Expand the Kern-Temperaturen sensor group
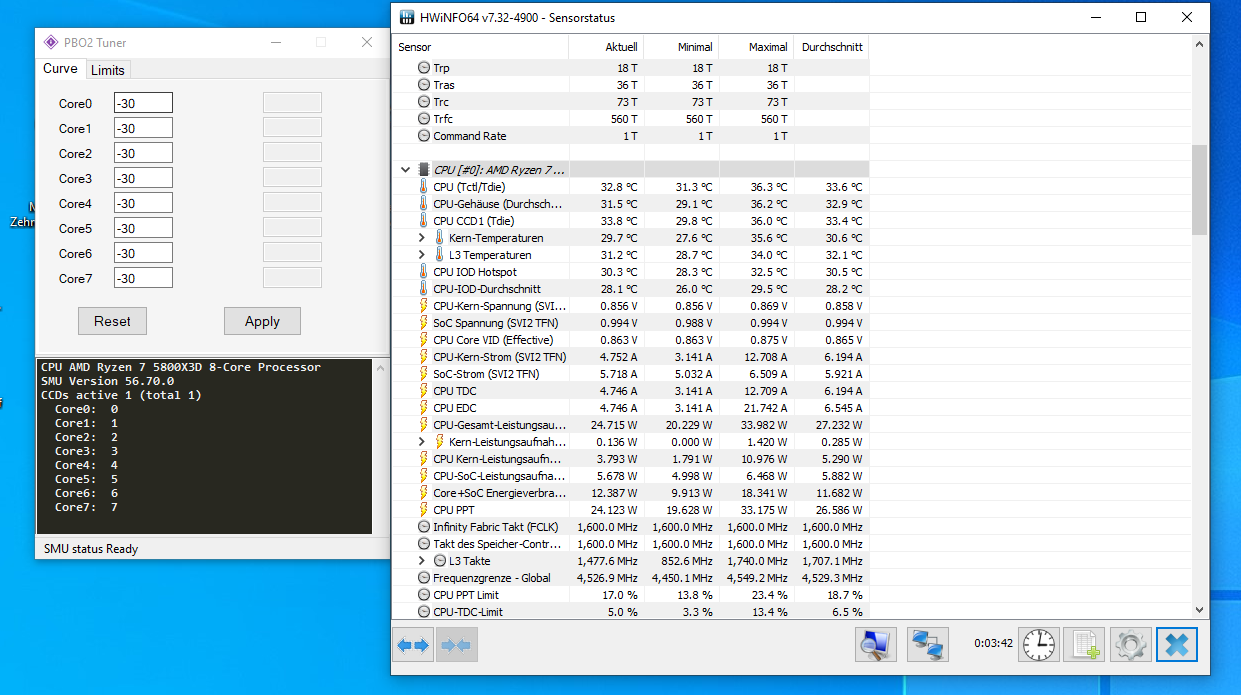 [x=422, y=238]
